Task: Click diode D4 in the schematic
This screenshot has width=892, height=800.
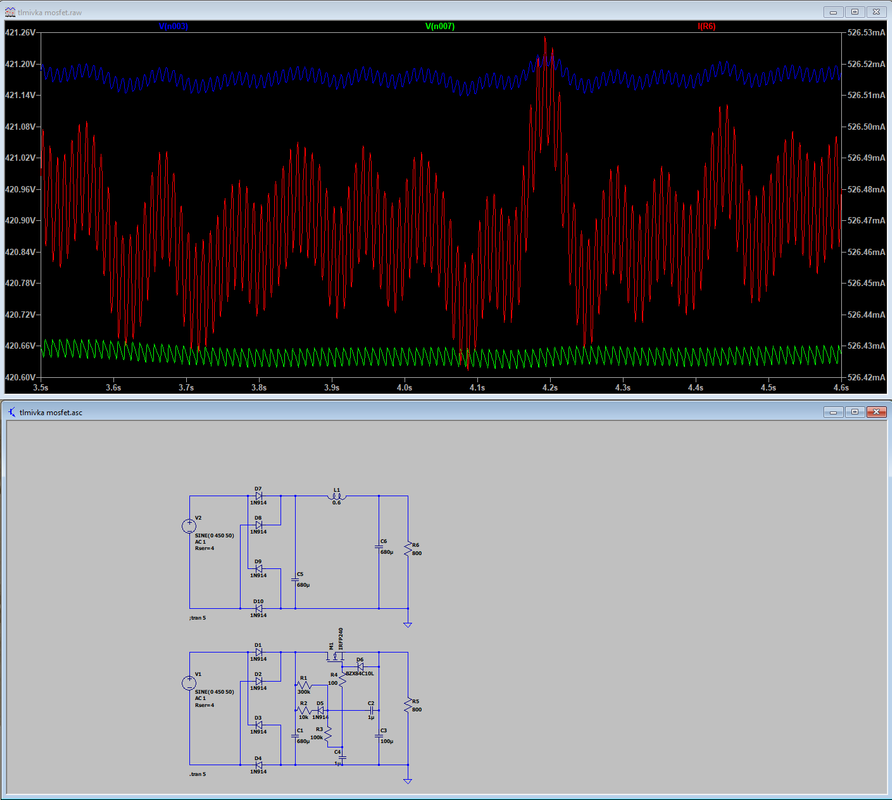Action: click(x=259, y=765)
